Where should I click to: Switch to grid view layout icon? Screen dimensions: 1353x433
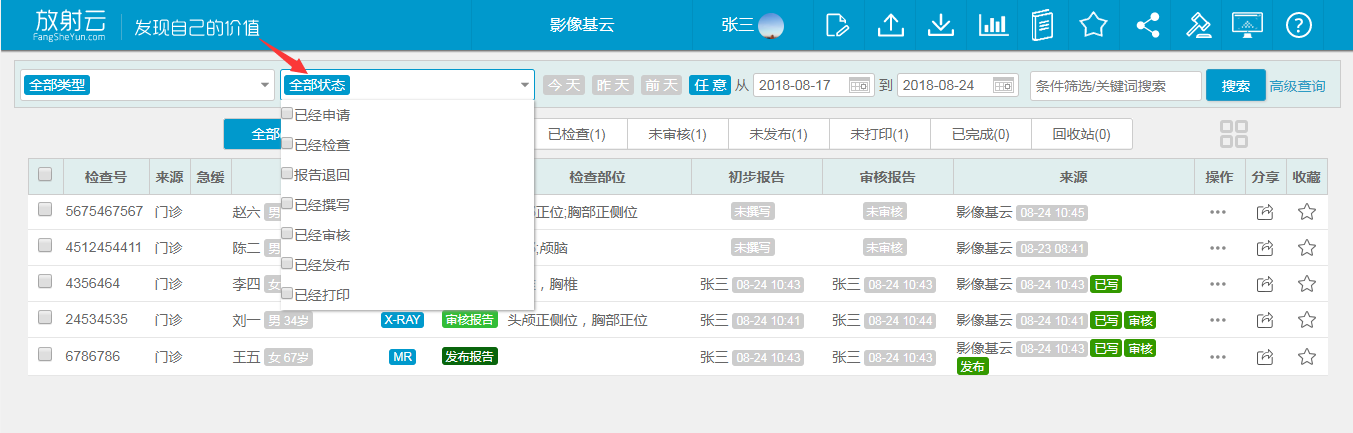(1234, 134)
